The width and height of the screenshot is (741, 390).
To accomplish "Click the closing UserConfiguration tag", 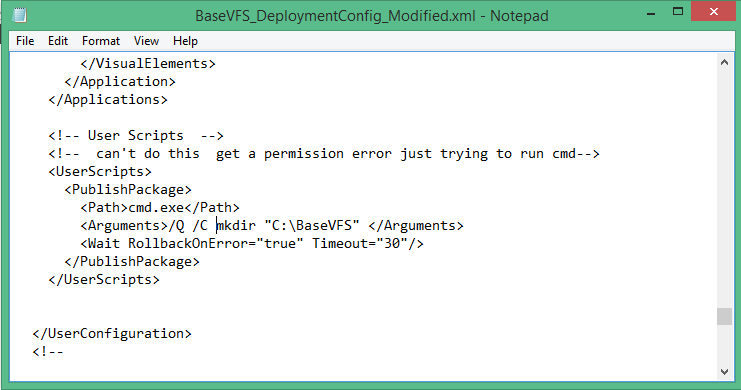I will (112, 333).
